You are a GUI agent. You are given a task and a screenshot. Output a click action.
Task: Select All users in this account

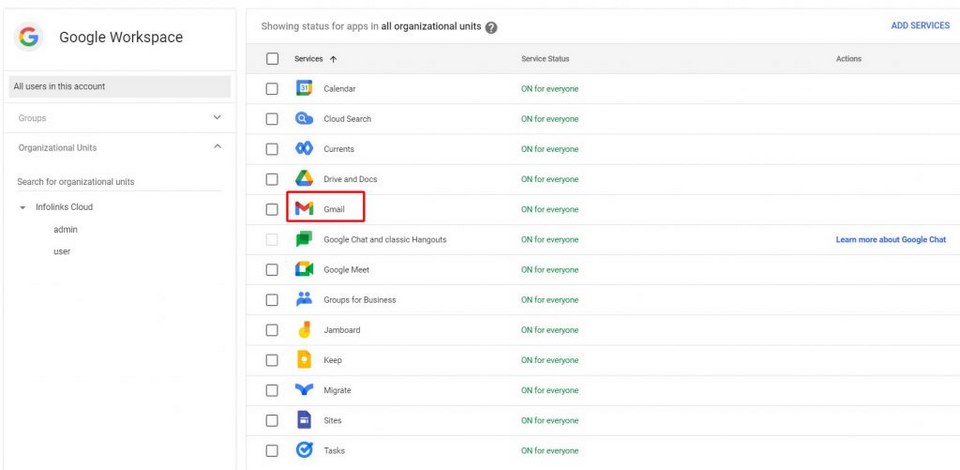point(118,87)
